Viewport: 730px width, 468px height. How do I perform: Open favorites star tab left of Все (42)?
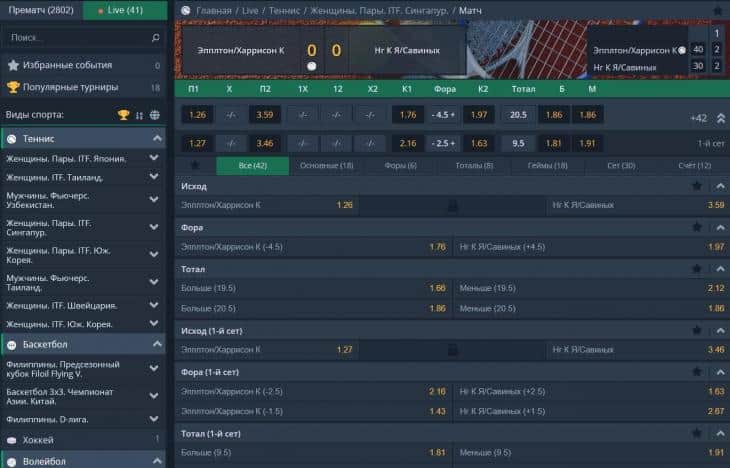[x=195, y=166]
